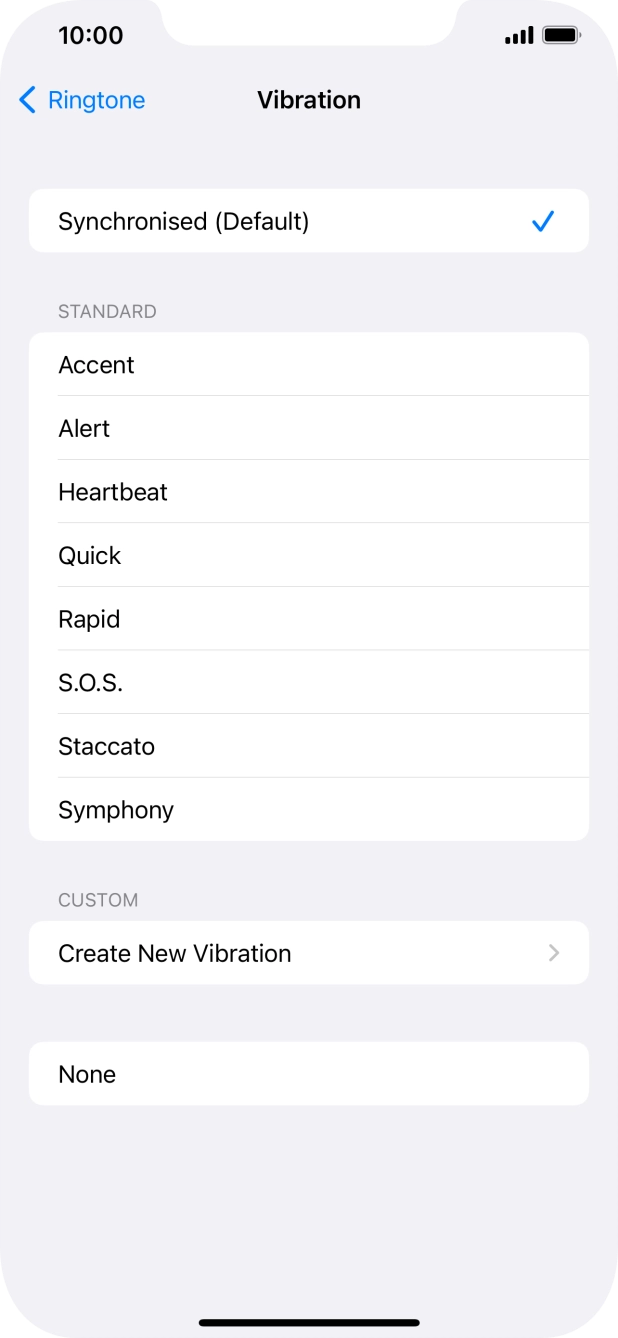Choose the Accent vibration pattern
618x1338 pixels.
pyautogui.click(x=96, y=365)
